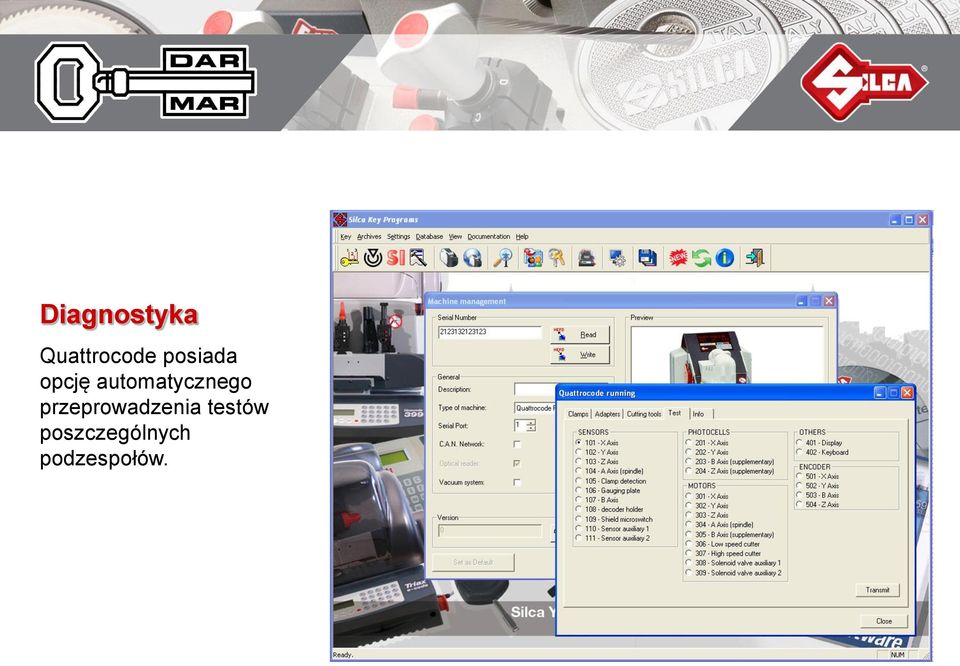Select the 501 - X Axis encoder radio
The width and height of the screenshot is (960, 666).
pyautogui.click(x=800, y=476)
